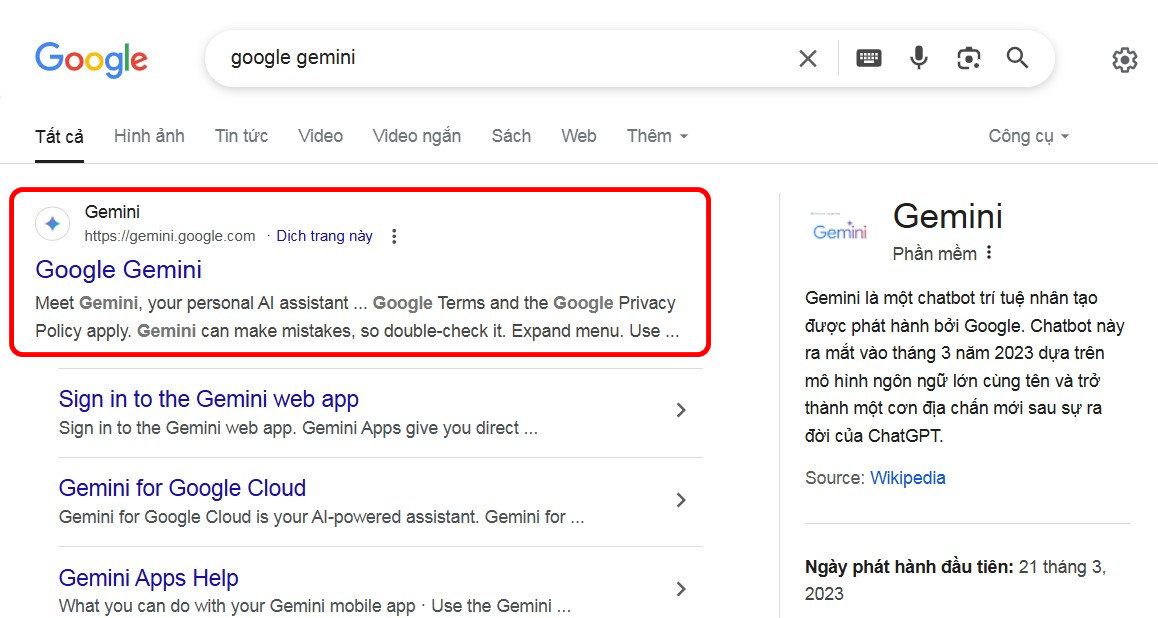
Task: Clear the search query with the X icon
Action: point(807,57)
